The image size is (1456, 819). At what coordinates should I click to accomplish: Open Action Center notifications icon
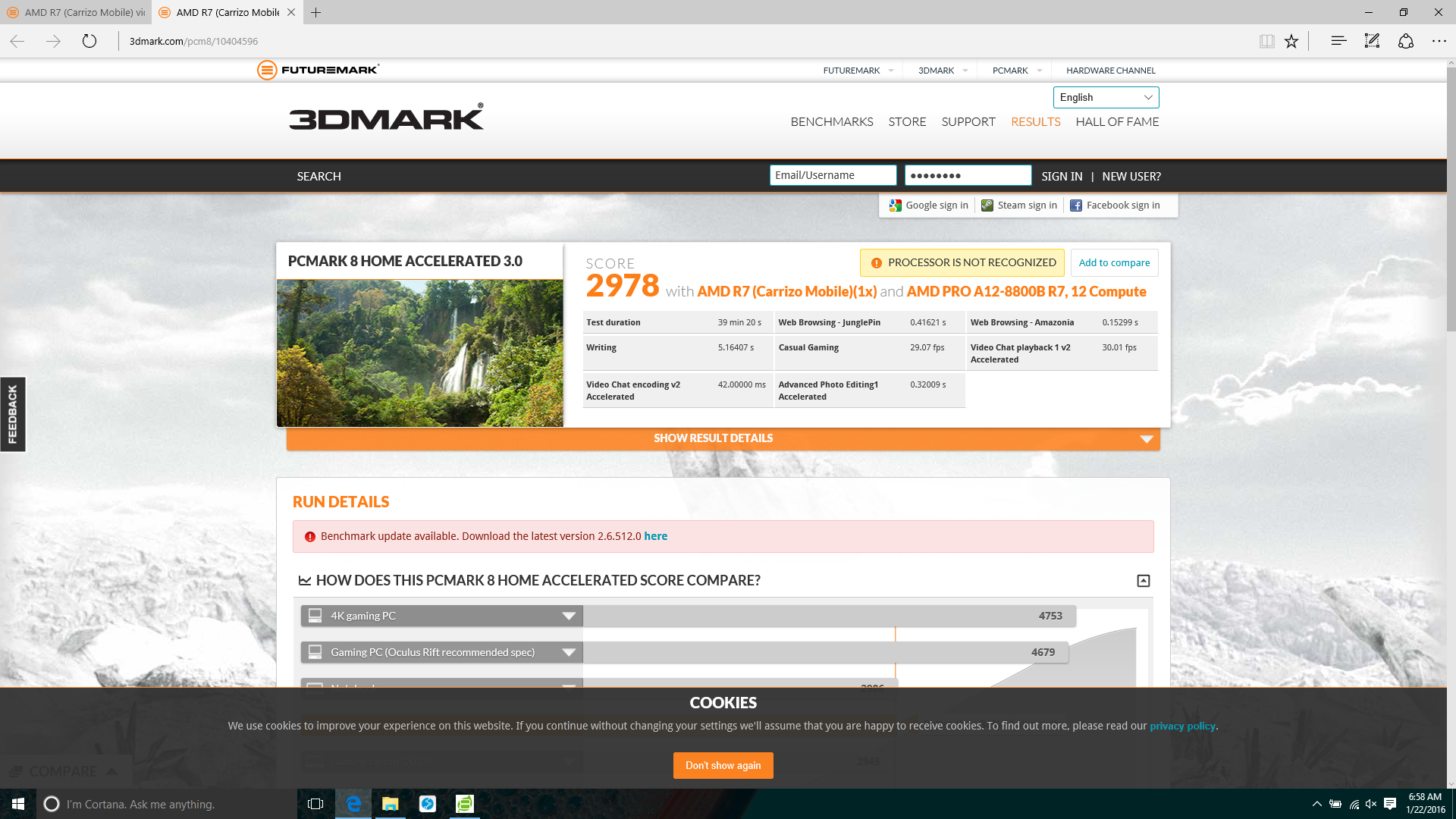pos(1390,804)
